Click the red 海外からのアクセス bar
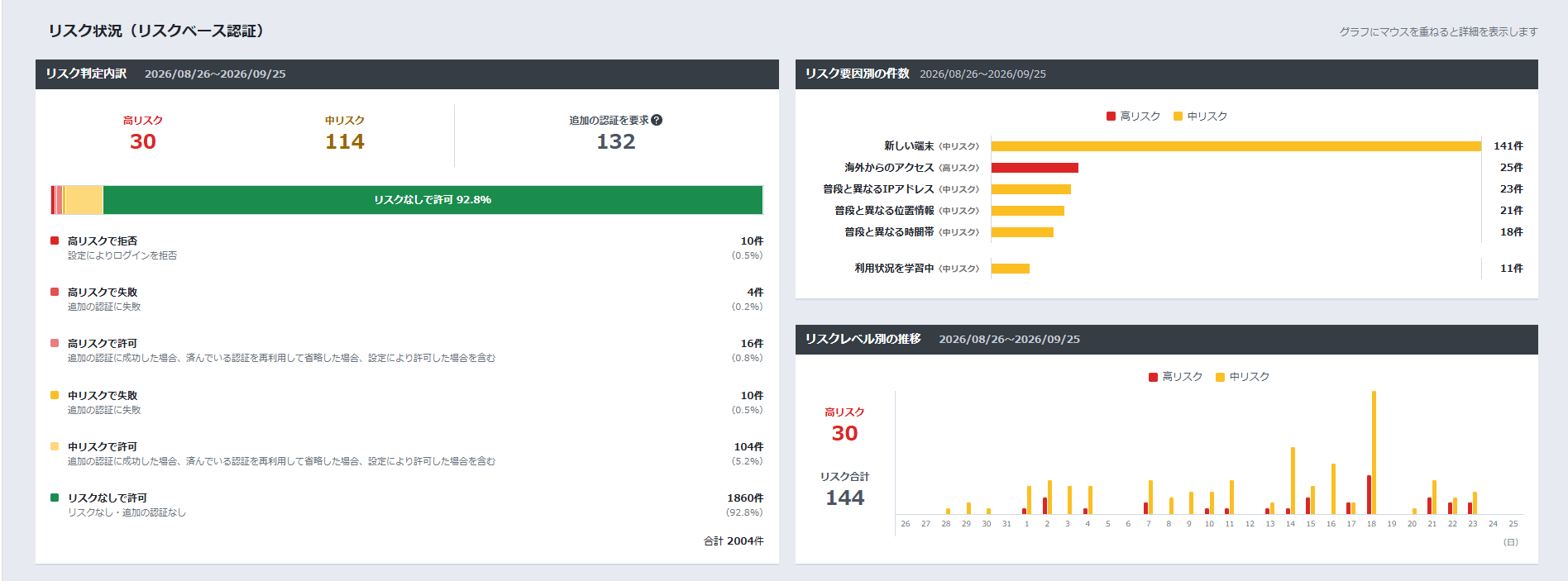 1035,168
